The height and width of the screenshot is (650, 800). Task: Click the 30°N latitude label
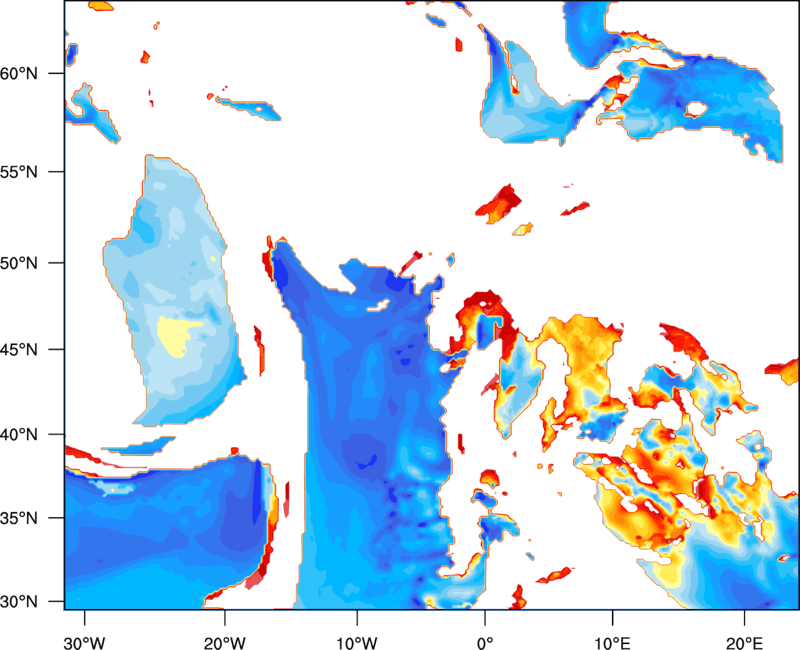(x=19, y=602)
